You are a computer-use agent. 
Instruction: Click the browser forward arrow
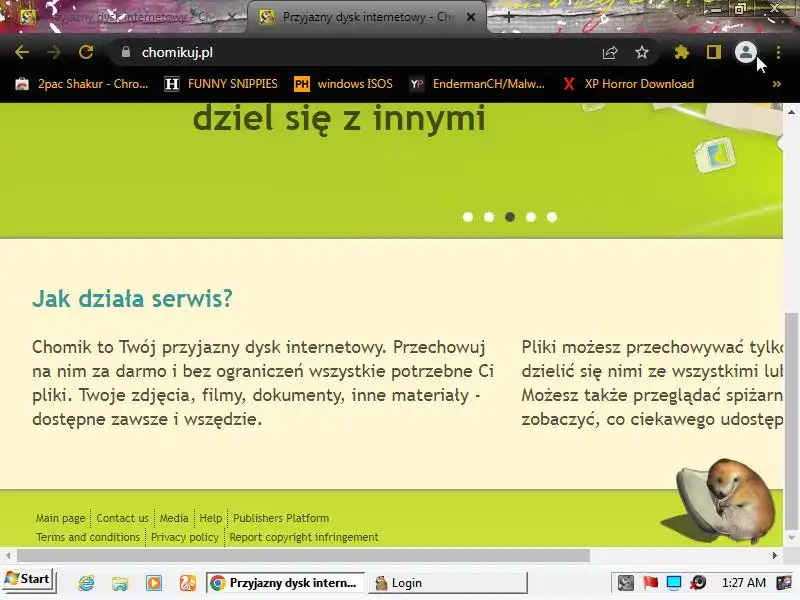54,52
